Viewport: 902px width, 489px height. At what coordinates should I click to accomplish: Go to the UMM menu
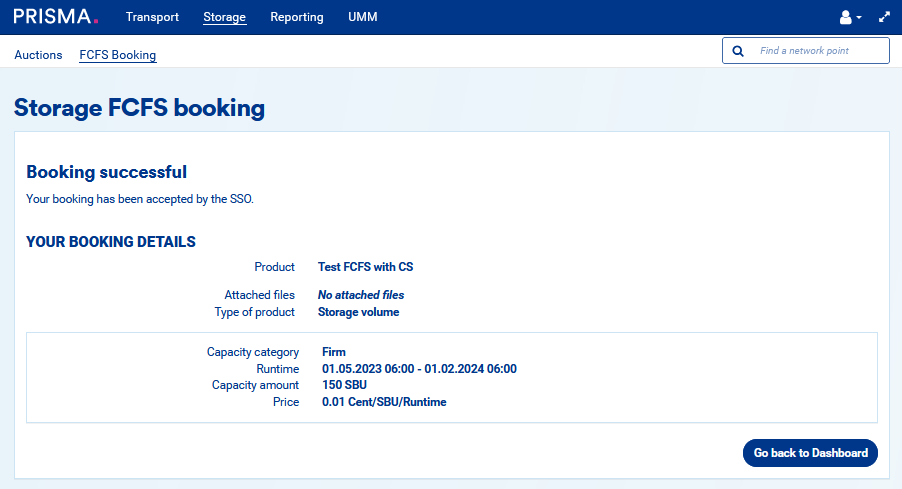(363, 17)
